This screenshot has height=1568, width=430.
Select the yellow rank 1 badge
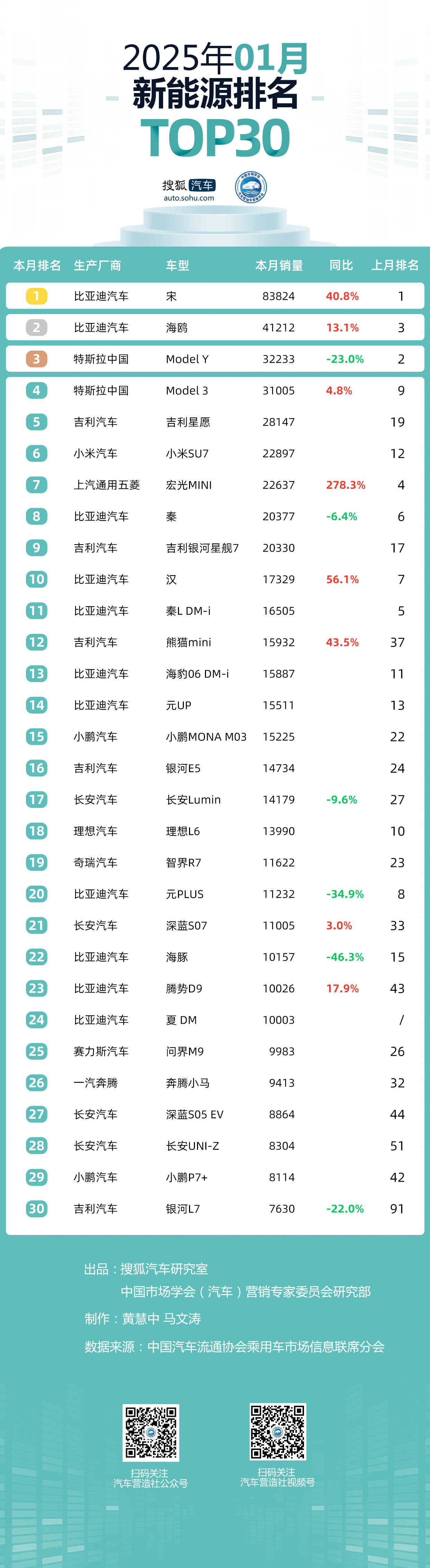37,296
